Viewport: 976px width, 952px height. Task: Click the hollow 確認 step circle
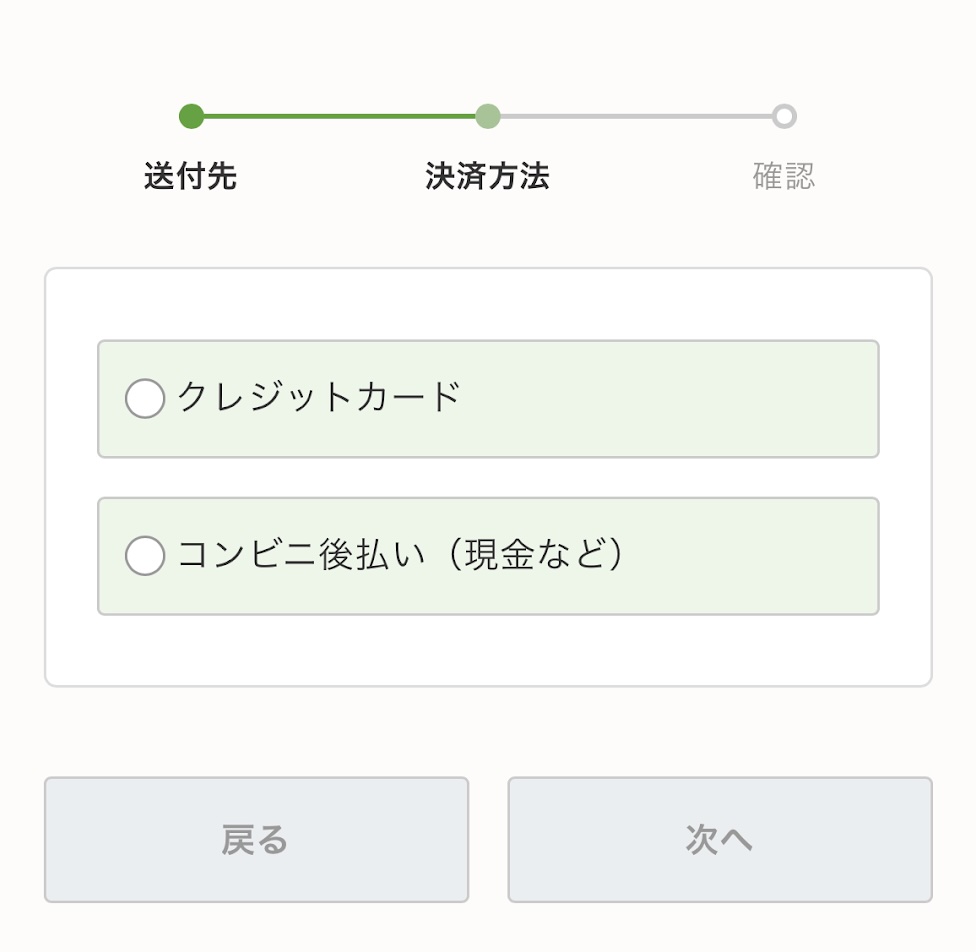click(x=784, y=116)
